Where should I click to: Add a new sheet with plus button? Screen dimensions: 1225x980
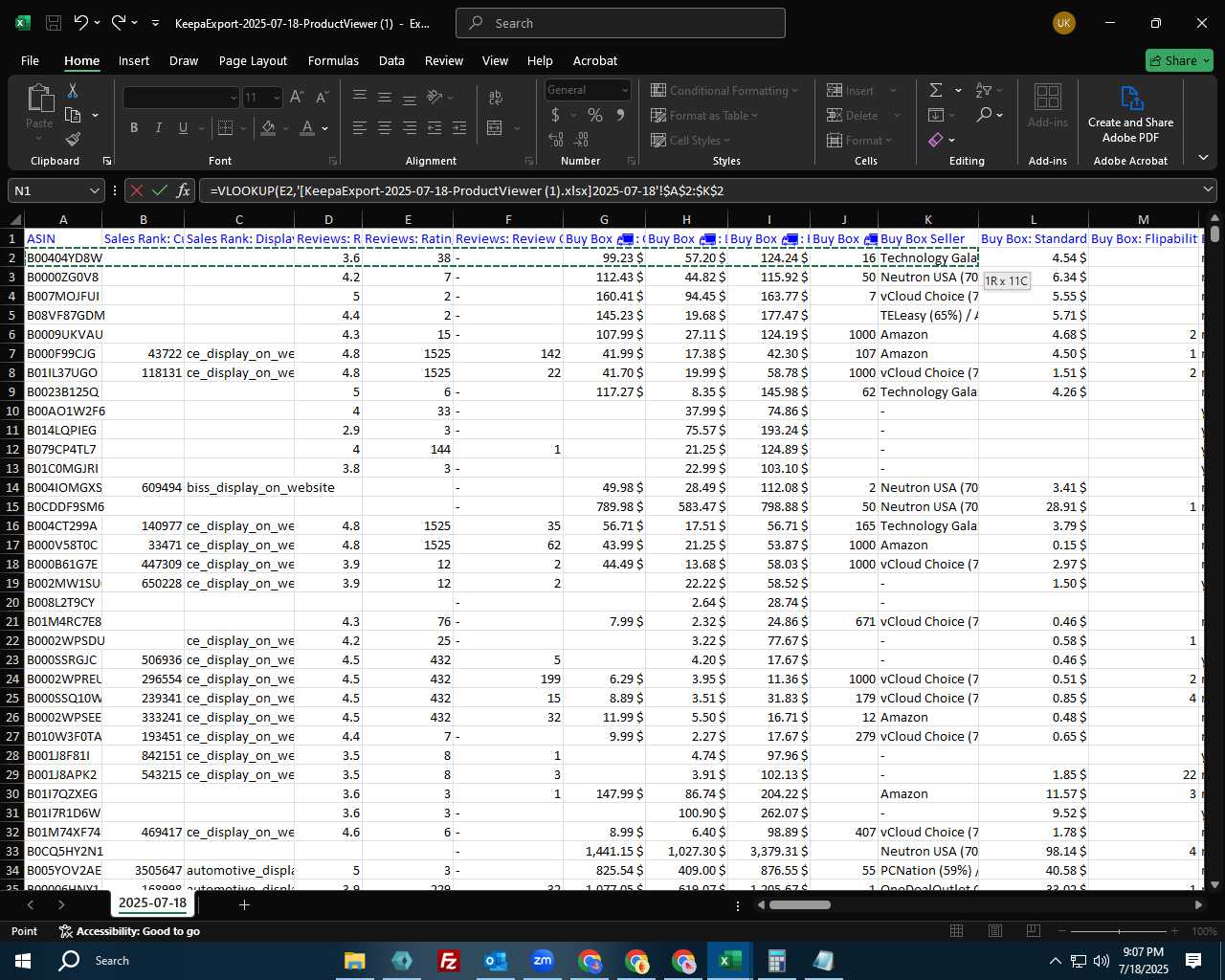point(244,904)
